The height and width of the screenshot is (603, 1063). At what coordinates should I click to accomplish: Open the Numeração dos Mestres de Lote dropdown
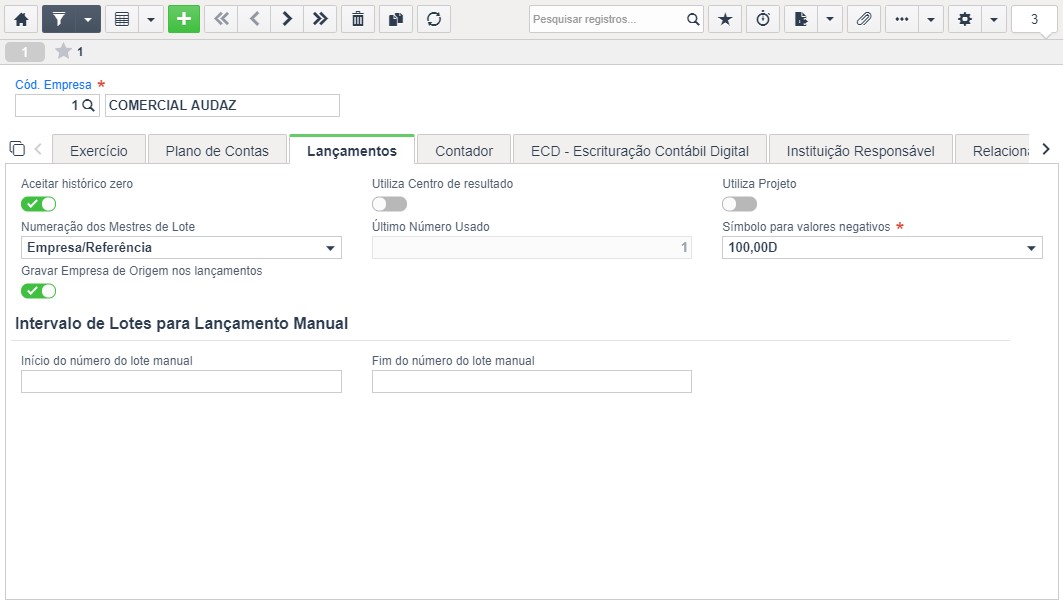click(181, 248)
